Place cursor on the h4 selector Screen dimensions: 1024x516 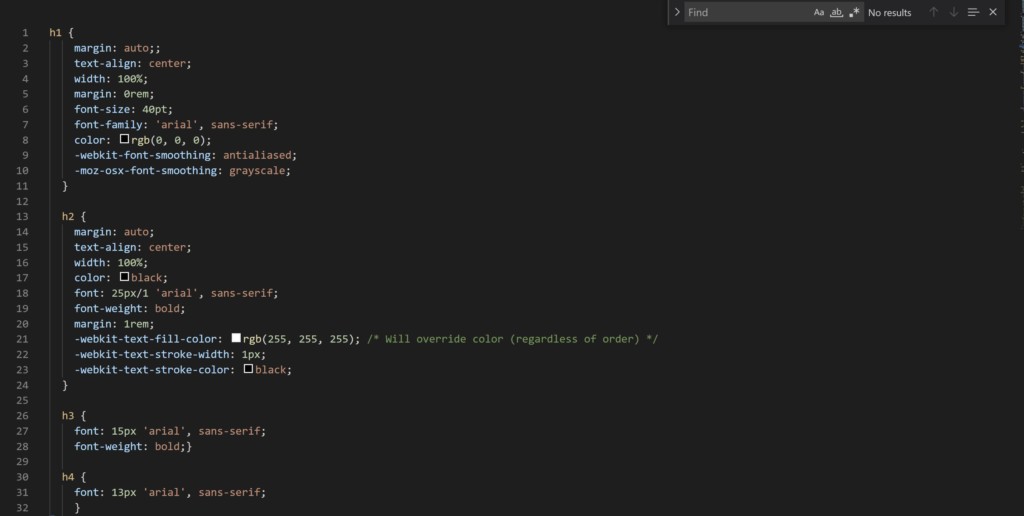(x=67, y=477)
